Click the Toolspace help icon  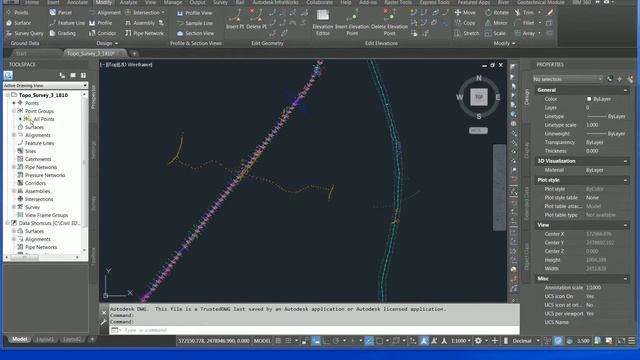83,76
